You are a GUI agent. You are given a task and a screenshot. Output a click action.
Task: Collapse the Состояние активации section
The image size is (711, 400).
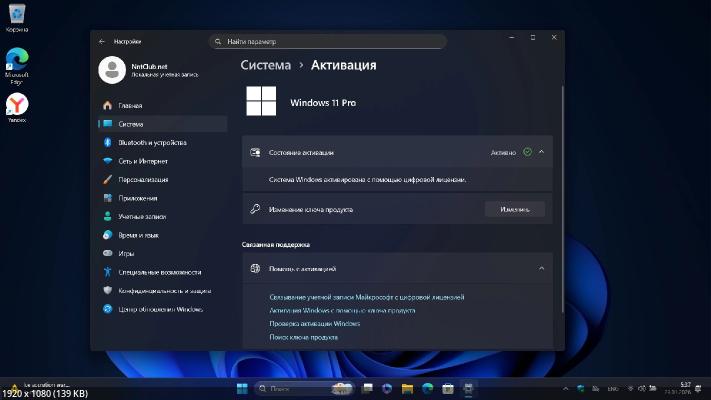click(x=541, y=152)
